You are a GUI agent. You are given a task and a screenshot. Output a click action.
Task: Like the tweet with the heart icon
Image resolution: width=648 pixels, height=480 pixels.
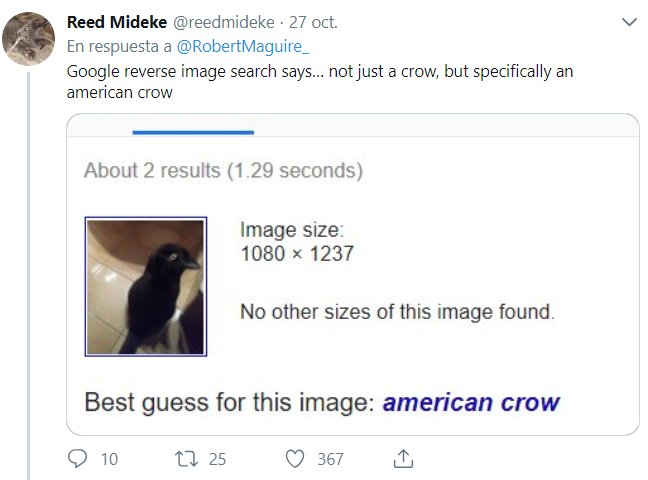pyautogui.click(x=295, y=459)
